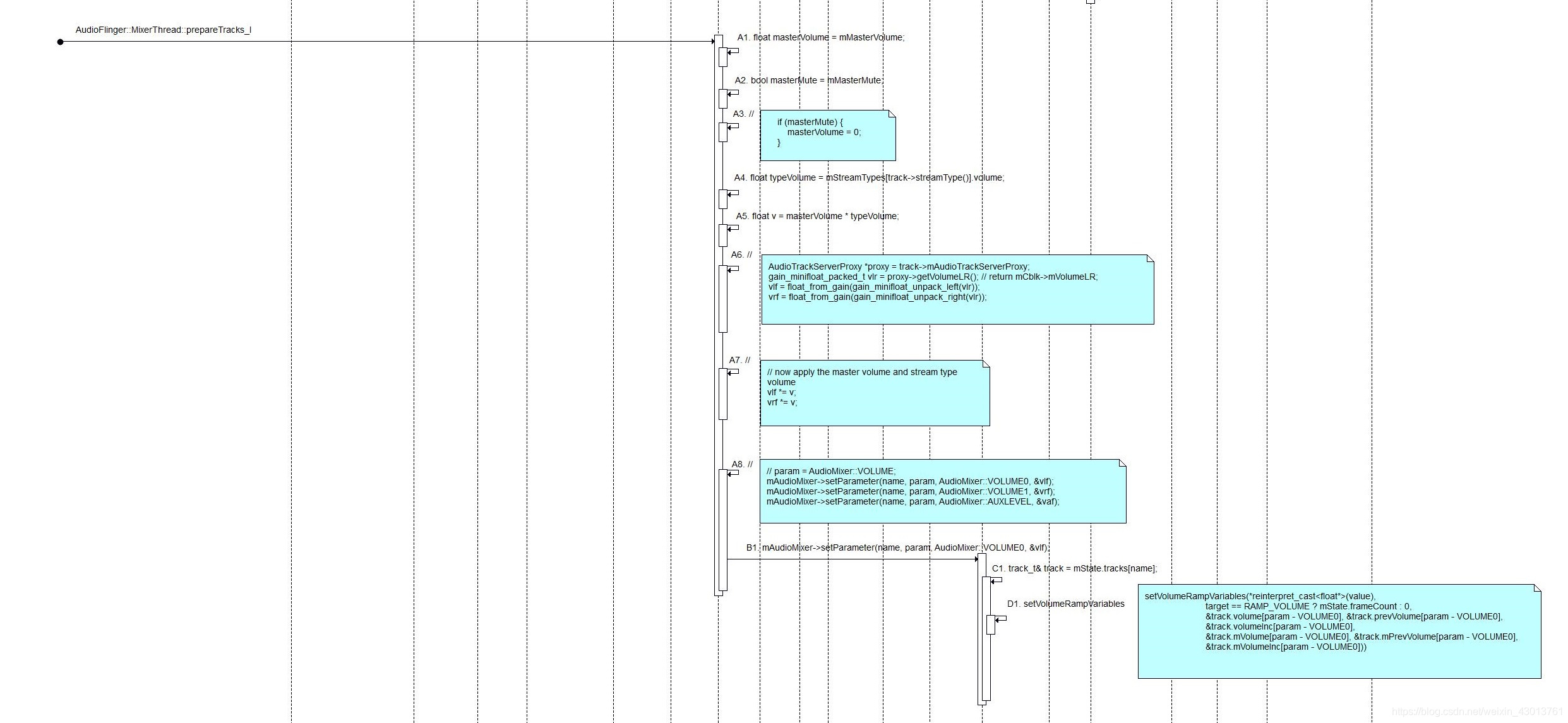Viewport: 1568px width, 723px height.
Task: Click the AudioMixer::AUXLEVEL, &vaf line
Action: click(913, 501)
